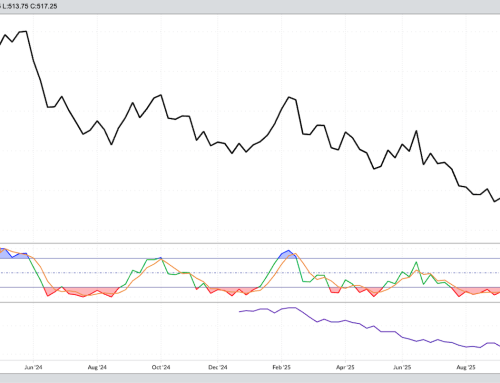The width and height of the screenshot is (500, 383).
Task: Click the Apr '25 date axis label
Action: pyautogui.click(x=345, y=367)
